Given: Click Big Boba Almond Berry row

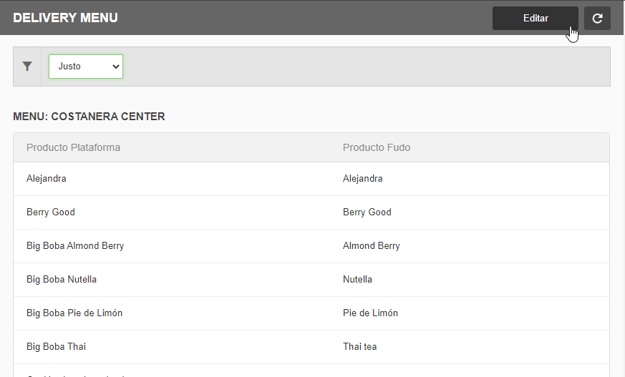Looking at the screenshot, I should 311,246.
